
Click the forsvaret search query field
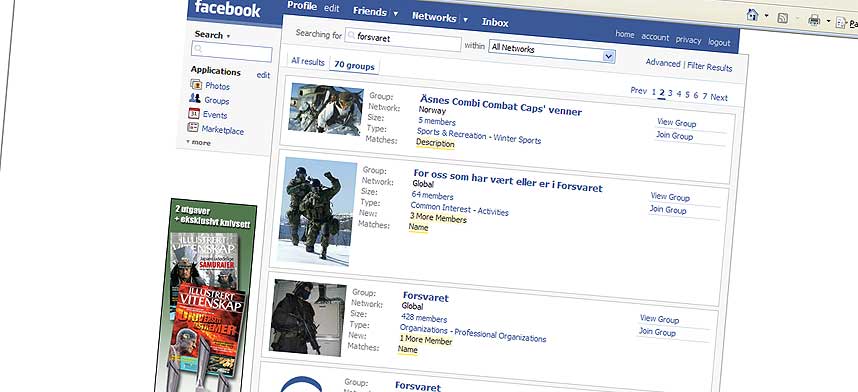click(x=403, y=41)
